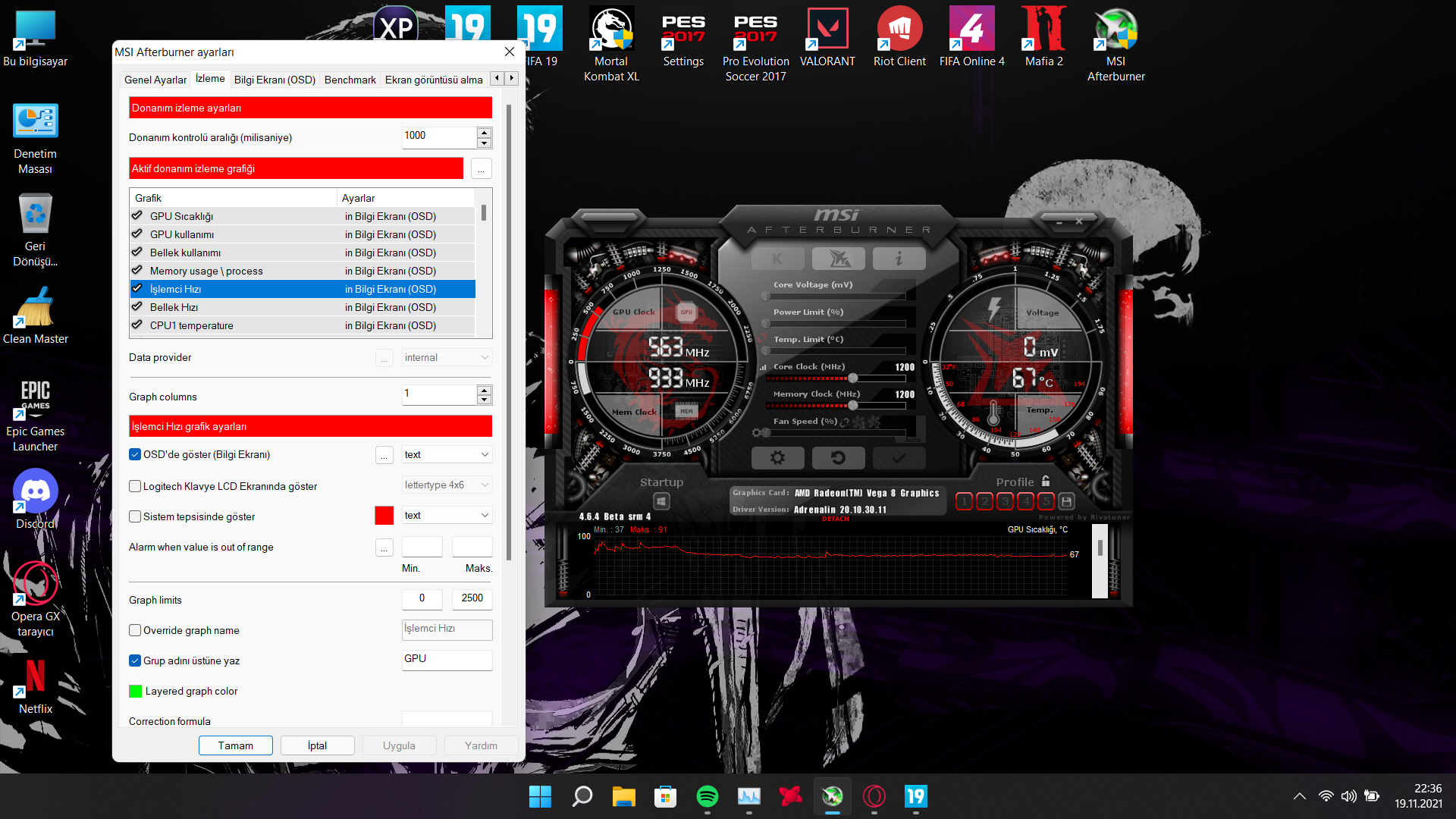Click the save profile floppy icon
The image size is (1456, 819).
(1066, 501)
